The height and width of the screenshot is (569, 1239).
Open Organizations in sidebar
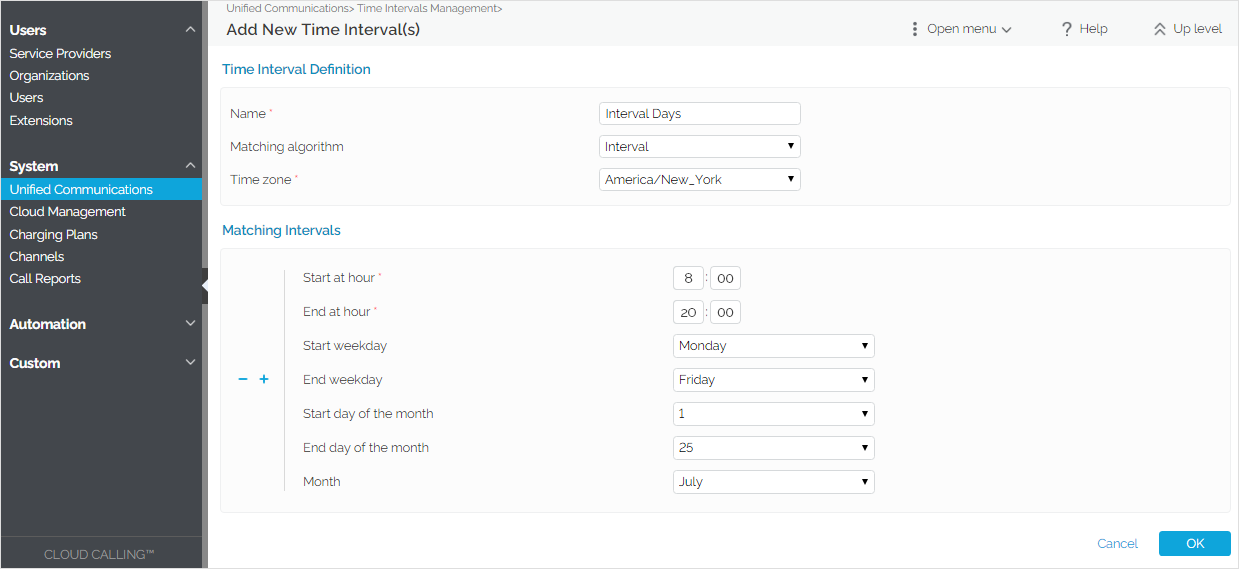pos(49,75)
